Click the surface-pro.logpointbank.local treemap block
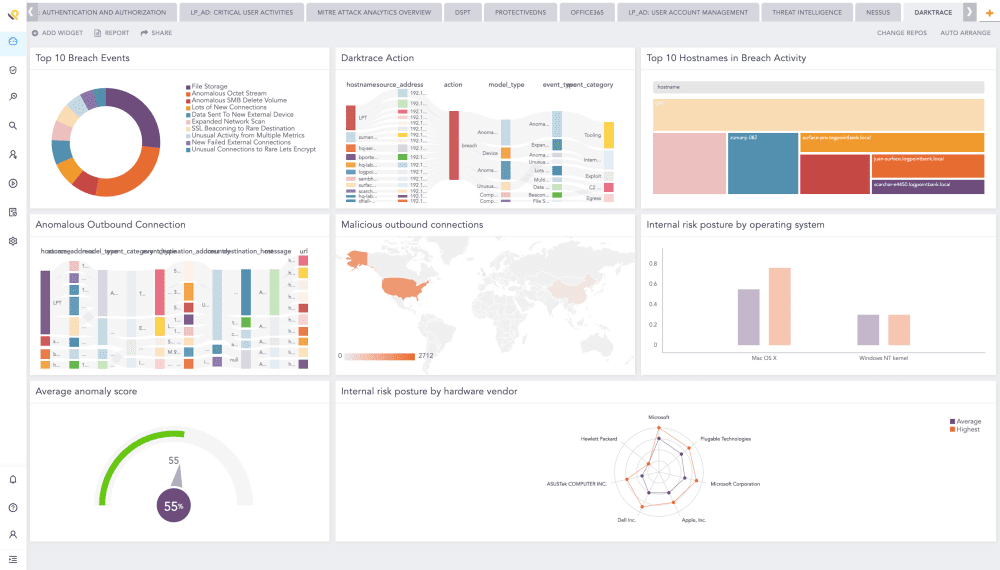The height and width of the screenshot is (570, 1000). [892, 142]
